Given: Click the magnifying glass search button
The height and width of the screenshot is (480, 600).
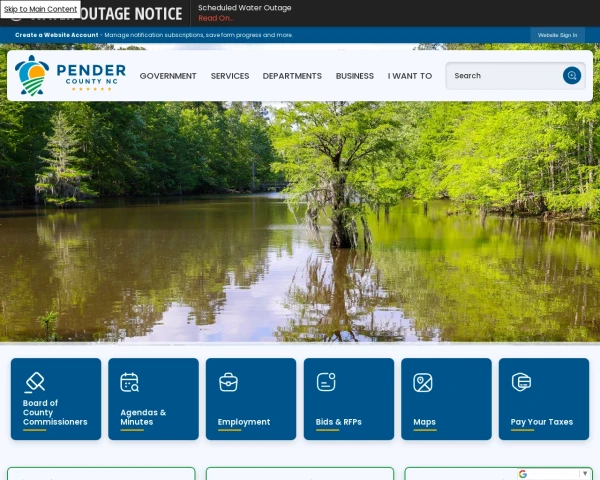Looking at the screenshot, I should [x=571, y=75].
